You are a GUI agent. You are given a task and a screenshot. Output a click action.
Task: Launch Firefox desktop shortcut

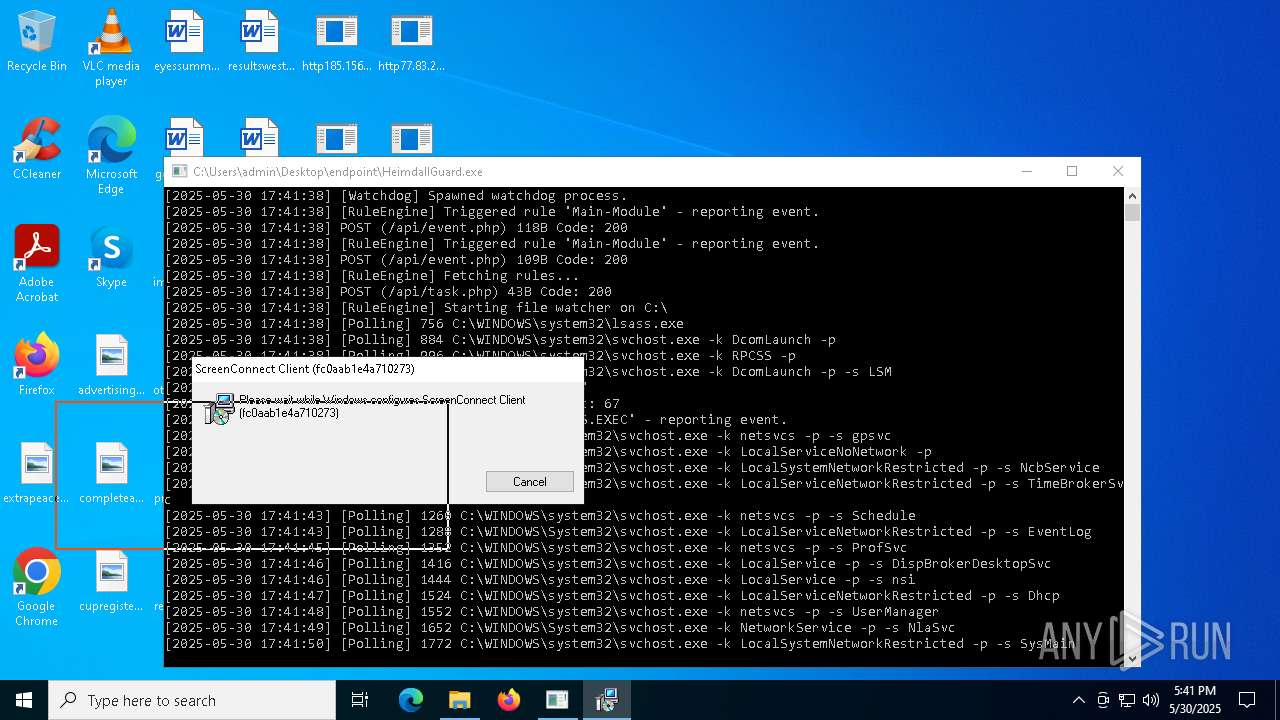tap(37, 365)
